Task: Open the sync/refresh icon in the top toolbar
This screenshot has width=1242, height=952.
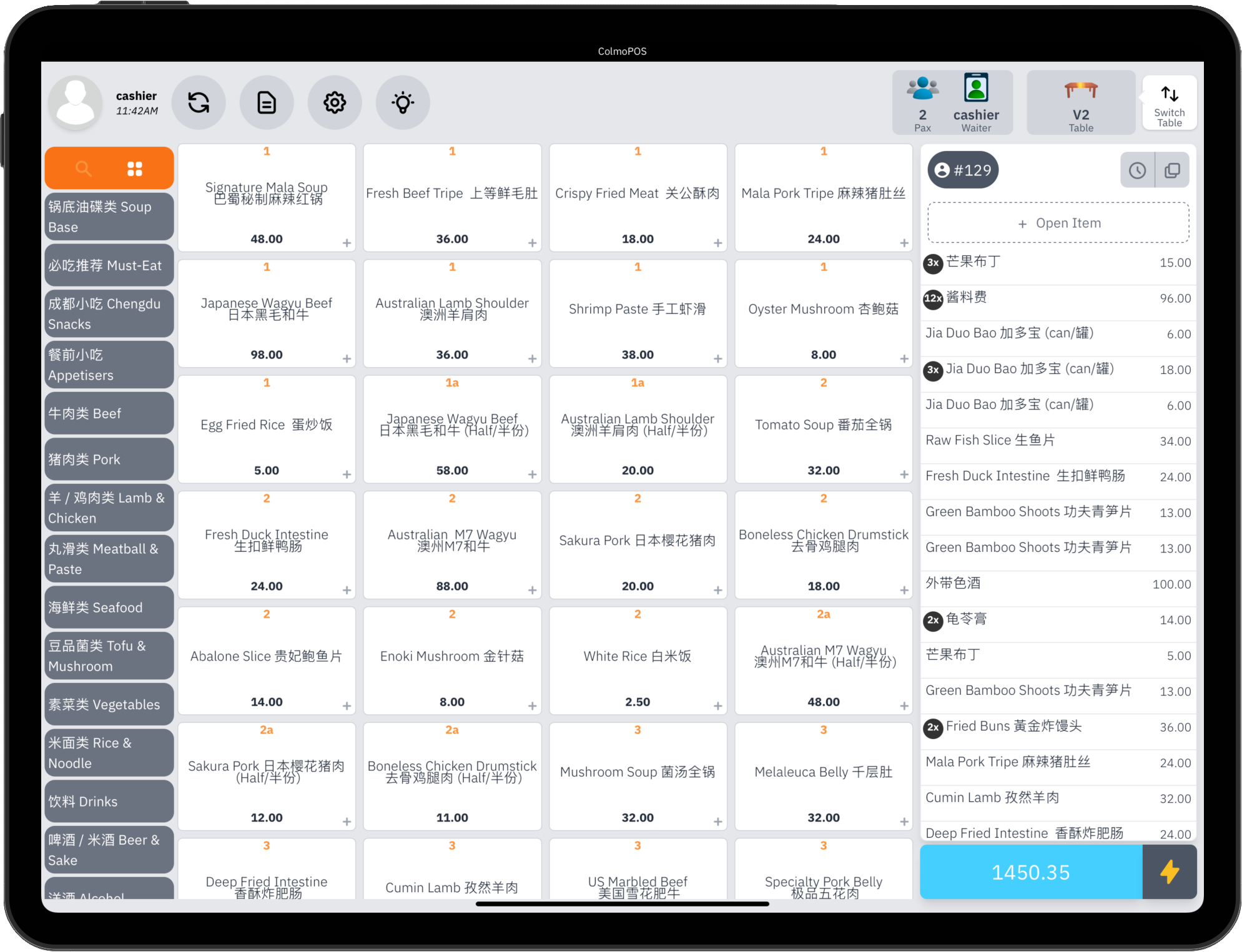Action: (199, 102)
